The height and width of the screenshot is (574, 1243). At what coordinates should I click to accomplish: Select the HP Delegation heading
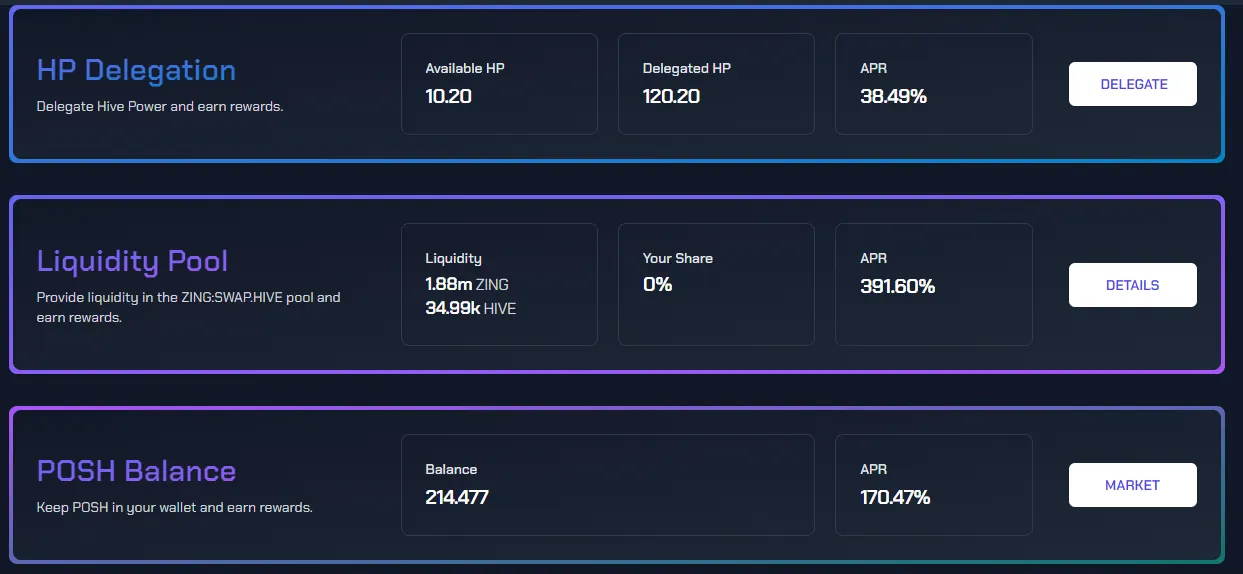click(136, 70)
